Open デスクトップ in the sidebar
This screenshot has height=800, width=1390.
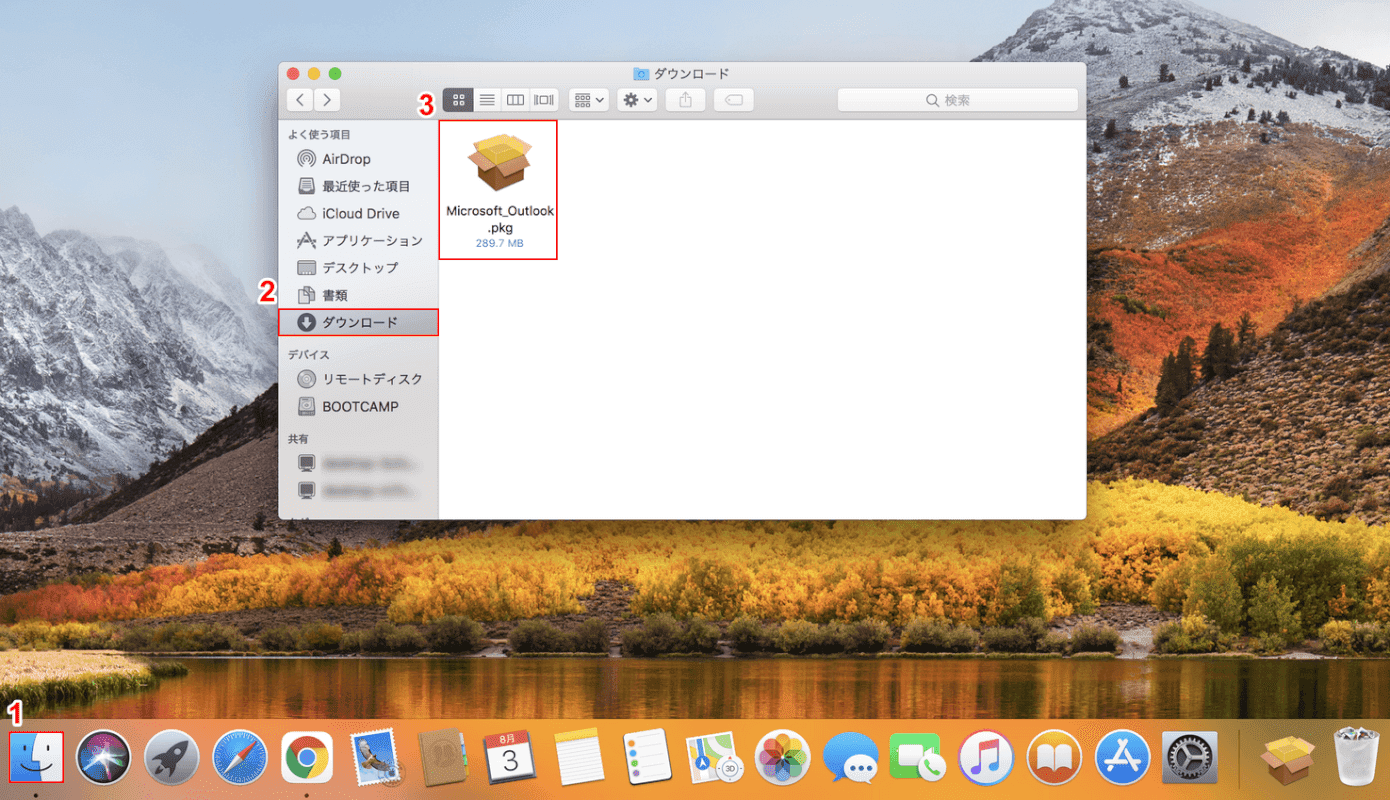(358, 267)
